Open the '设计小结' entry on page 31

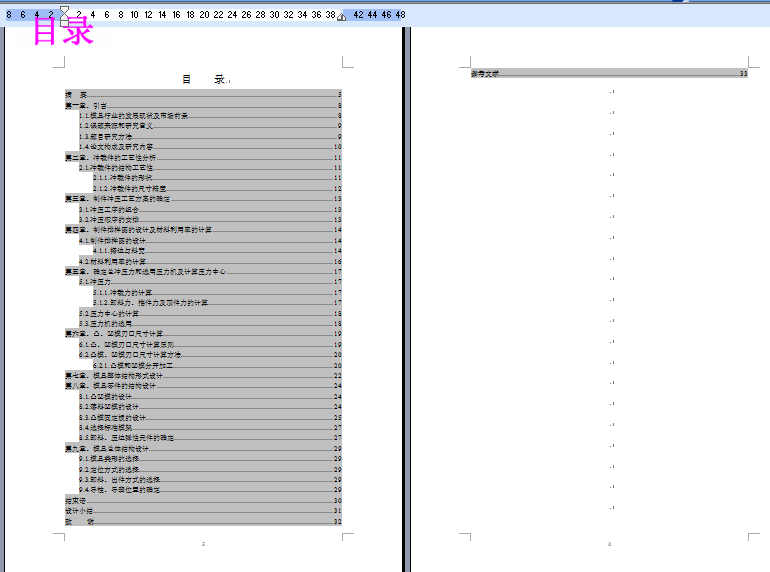coord(203,511)
